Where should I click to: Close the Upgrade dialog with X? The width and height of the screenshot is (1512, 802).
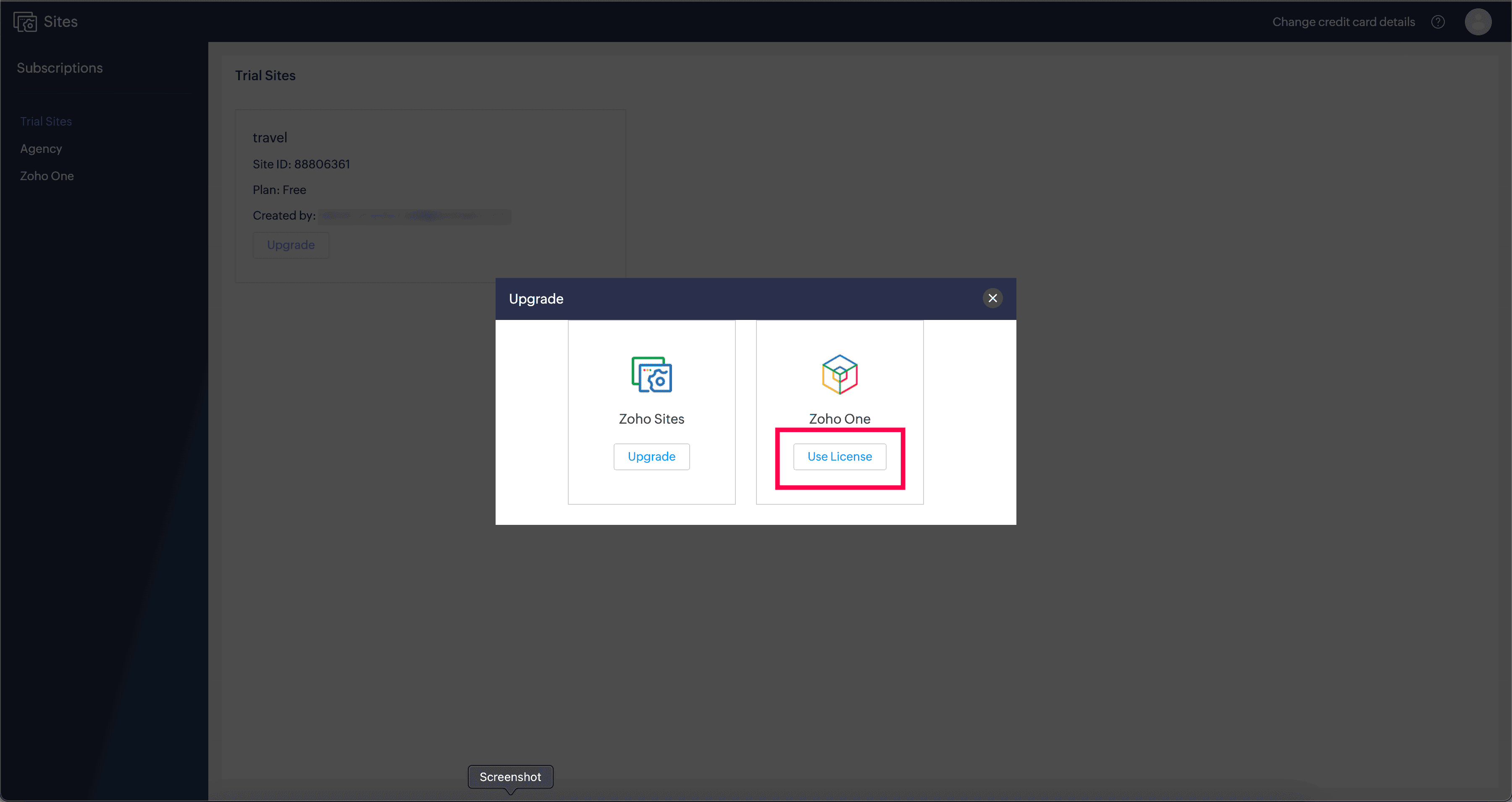tap(992, 298)
